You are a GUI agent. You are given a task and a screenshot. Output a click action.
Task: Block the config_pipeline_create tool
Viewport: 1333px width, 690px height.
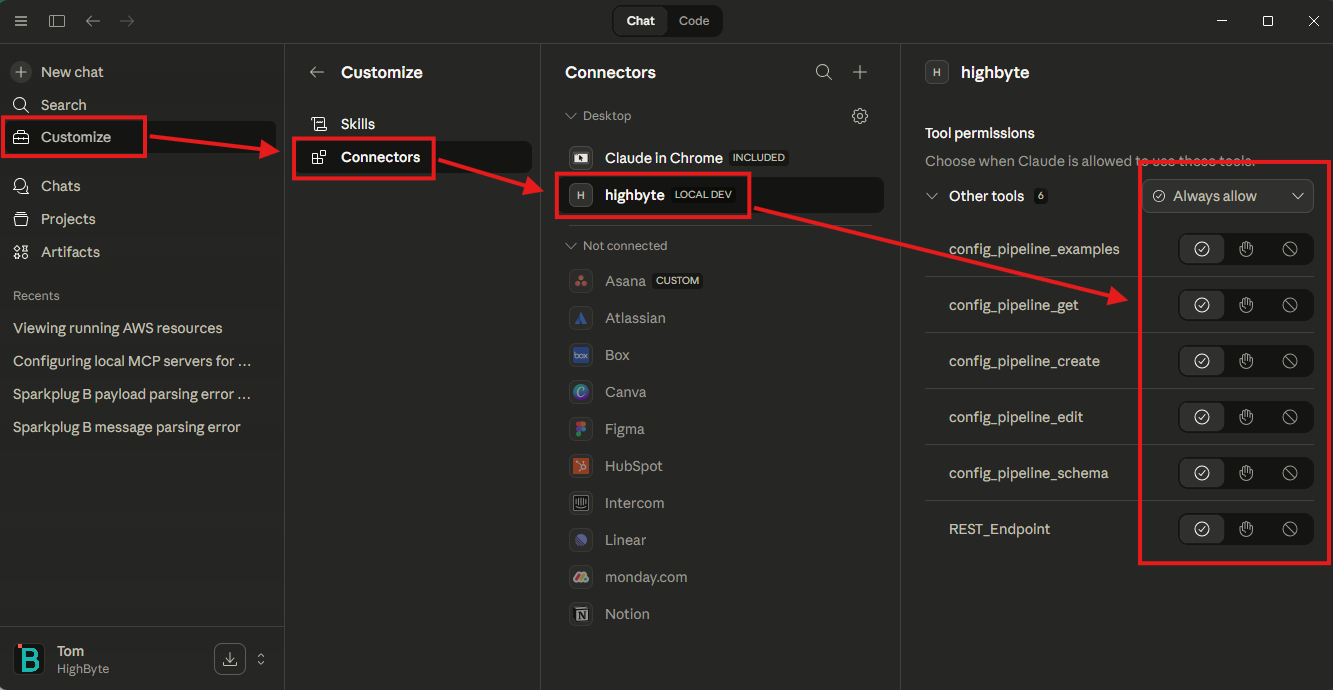coord(1290,361)
